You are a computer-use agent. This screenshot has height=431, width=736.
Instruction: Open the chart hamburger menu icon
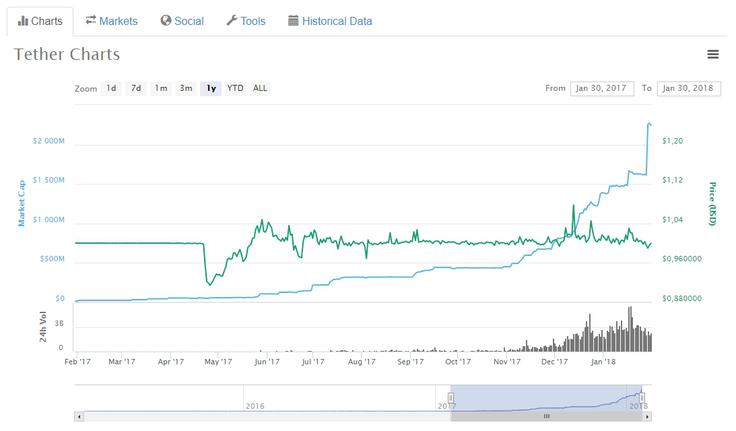713,54
